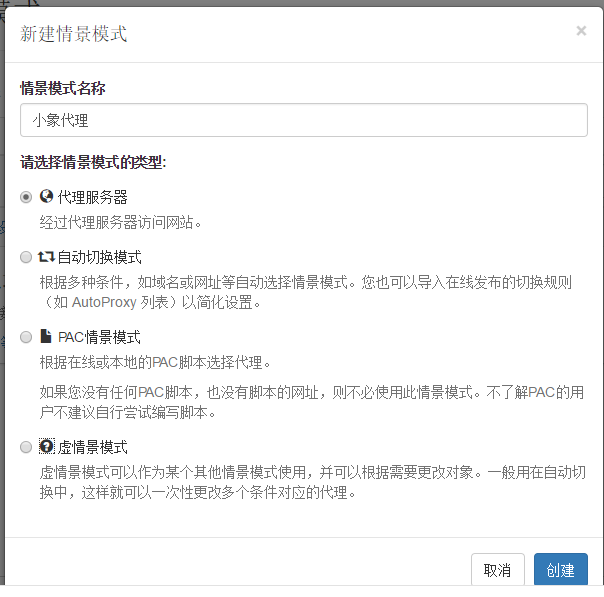Click the 代理服务器 option label

pyautogui.click(x=92, y=197)
